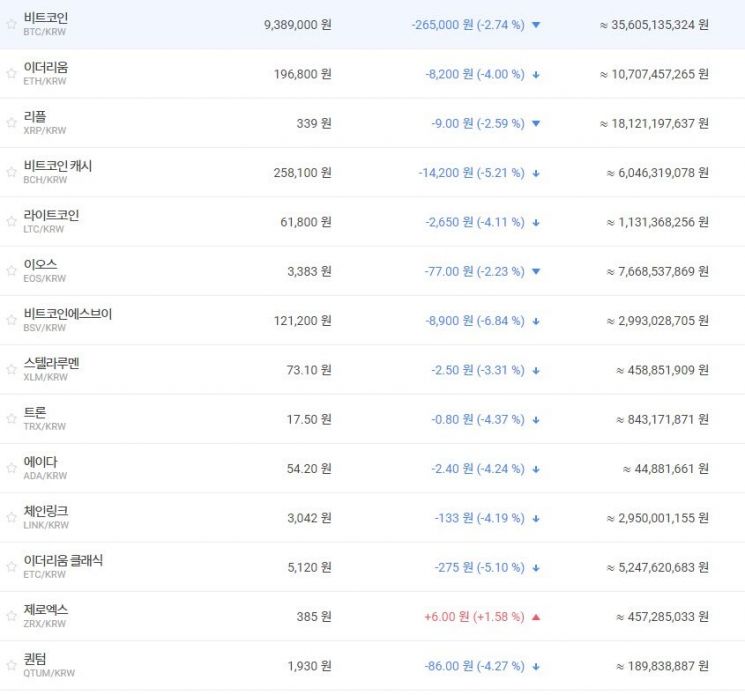This screenshot has height=695, width=745.
Task: Click volume ≈ 18,121,197,637 원
Action: click(x=654, y=124)
